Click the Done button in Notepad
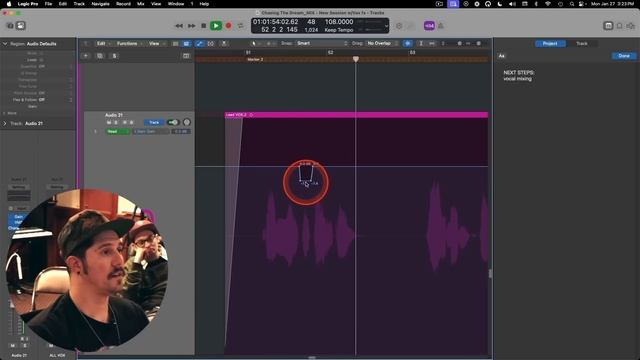The image size is (640, 360). 624,56
